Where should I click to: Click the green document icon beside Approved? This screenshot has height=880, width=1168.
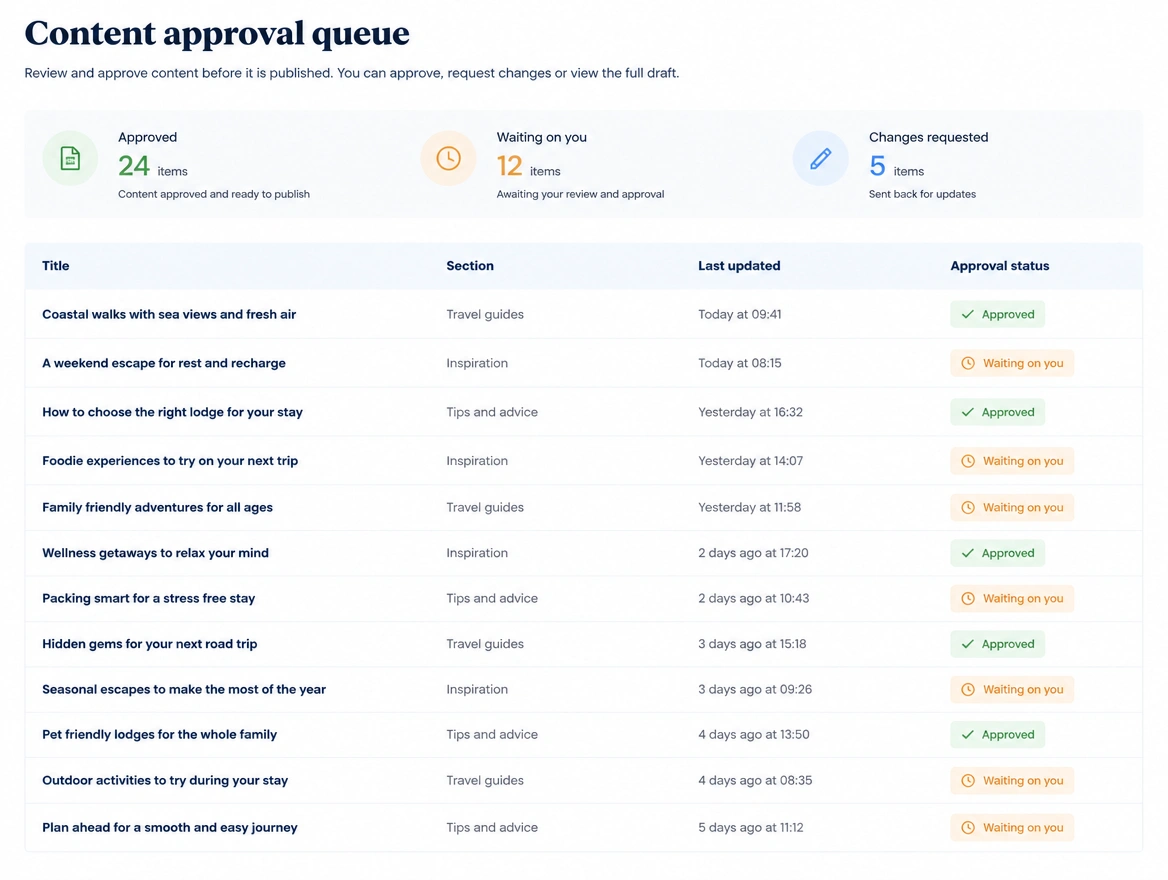pyautogui.click(x=70, y=159)
